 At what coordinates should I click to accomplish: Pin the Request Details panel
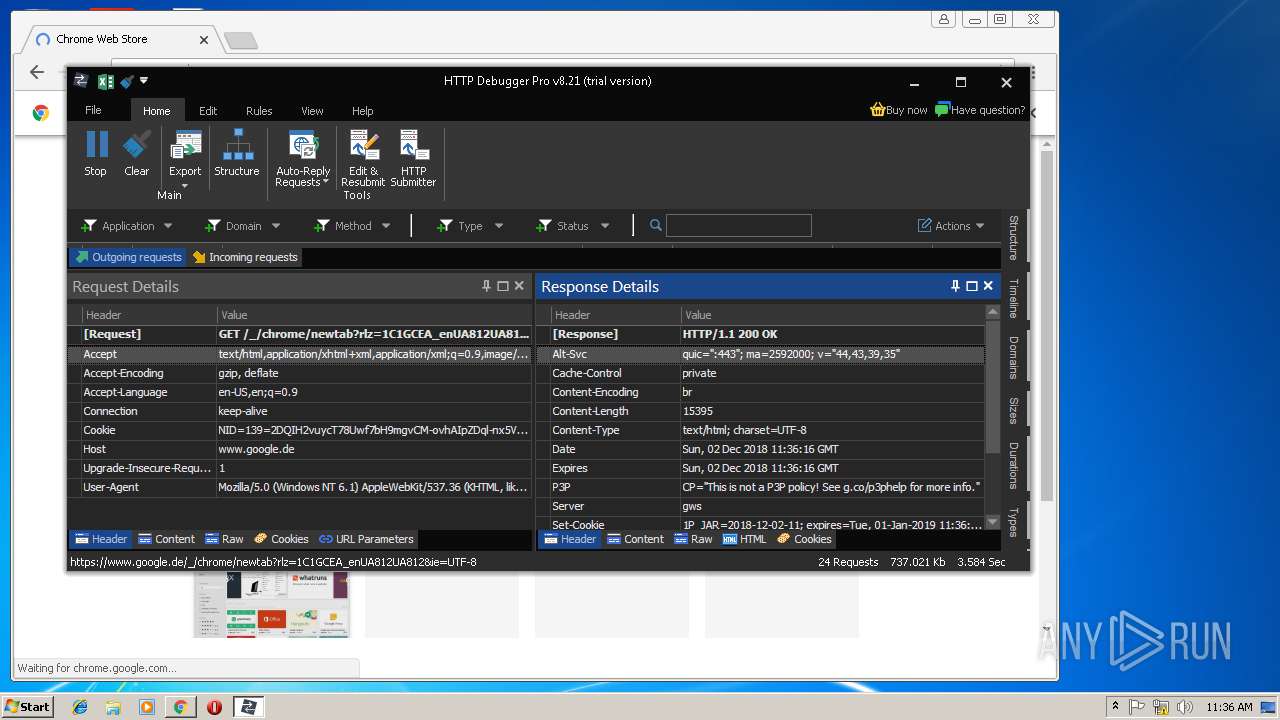(487, 286)
